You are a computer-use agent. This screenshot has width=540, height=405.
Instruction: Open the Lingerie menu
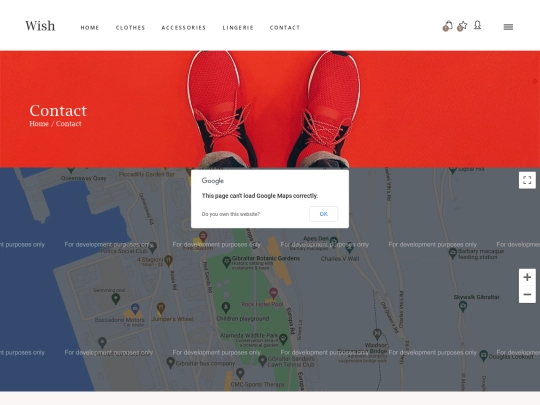[238, 28]
